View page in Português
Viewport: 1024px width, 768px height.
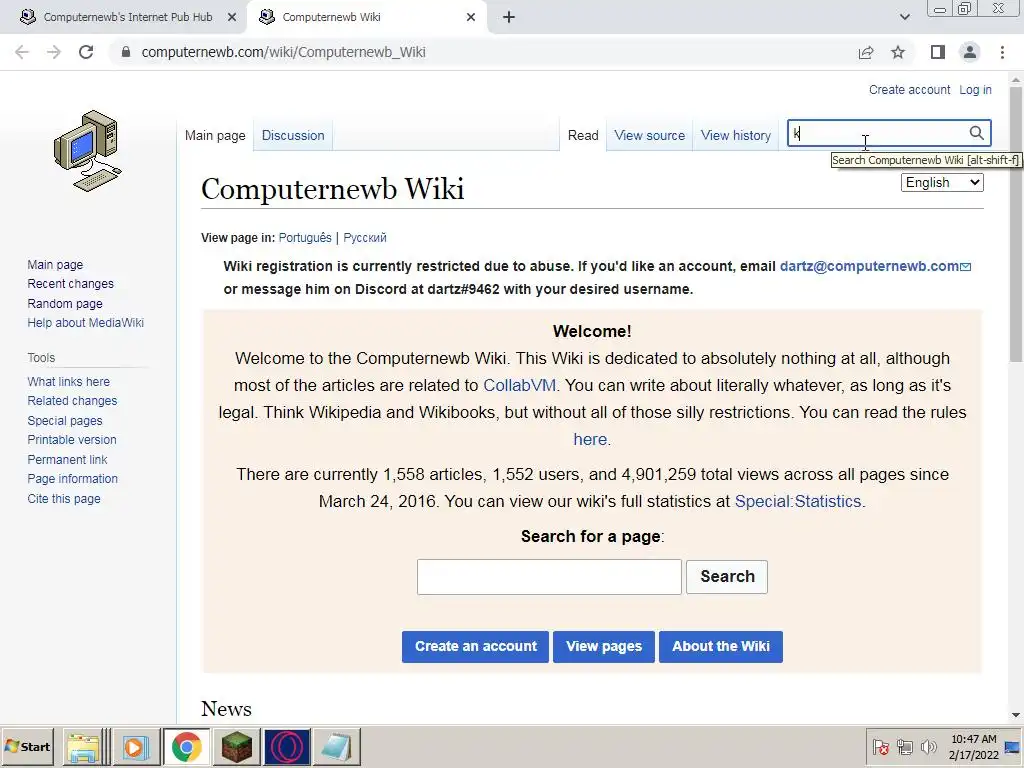tap(305, 238)
